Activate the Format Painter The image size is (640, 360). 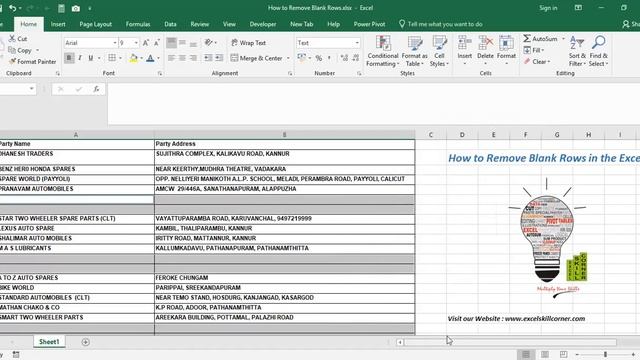tap(32, 62)
